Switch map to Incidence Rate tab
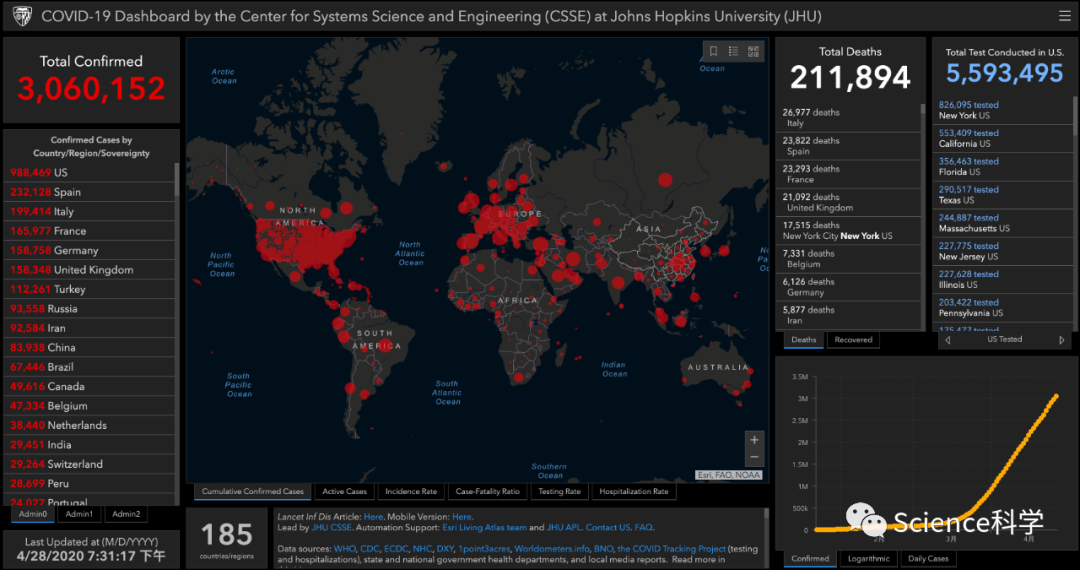 (411, 492)
